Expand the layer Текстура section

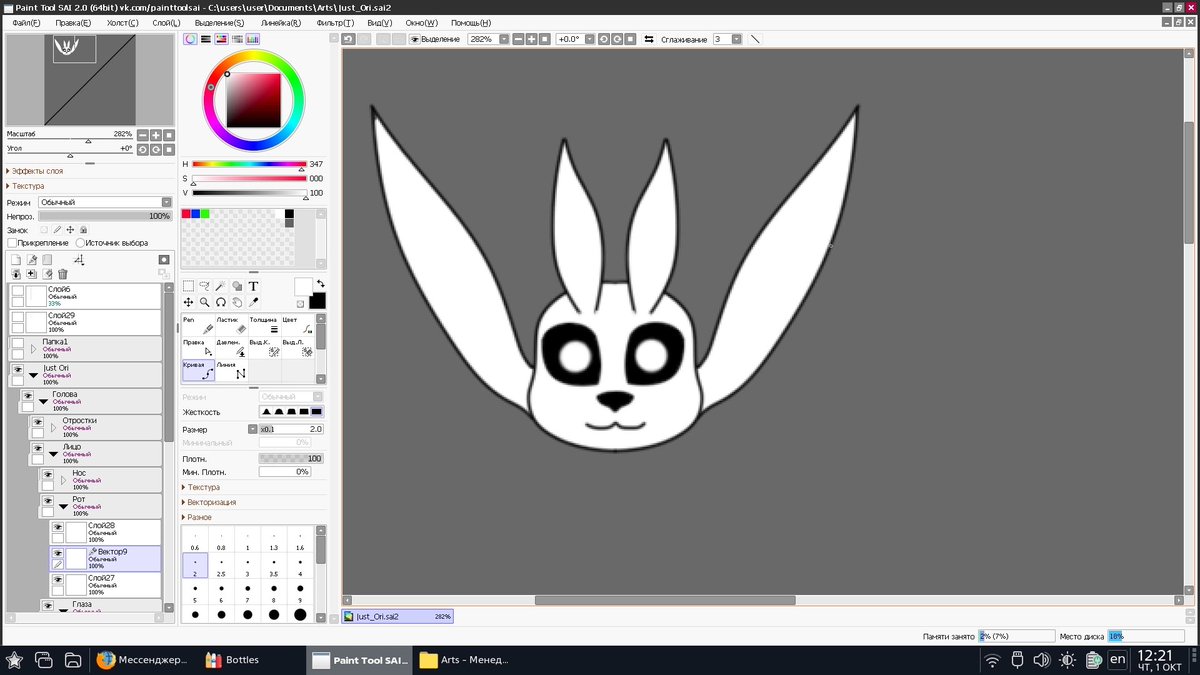click(x=28, y=186)
